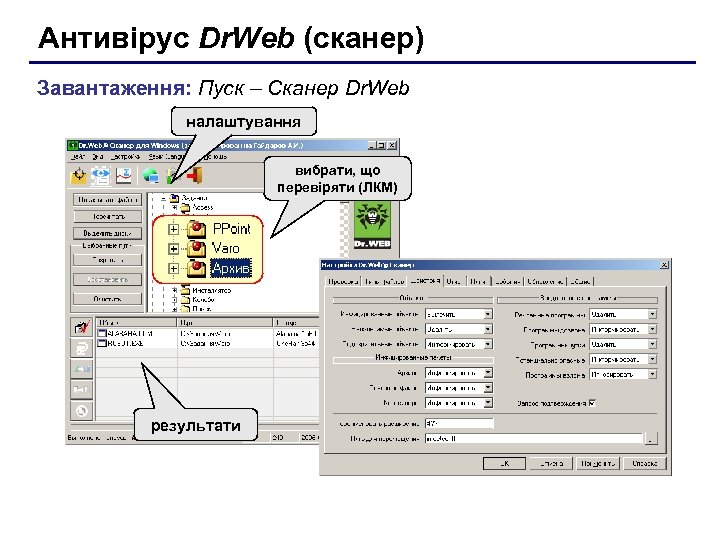This screenshot has width=720, height=540.
Task: Click the top left-panel button above tree buttons
Action: click(x=107, y=200)
